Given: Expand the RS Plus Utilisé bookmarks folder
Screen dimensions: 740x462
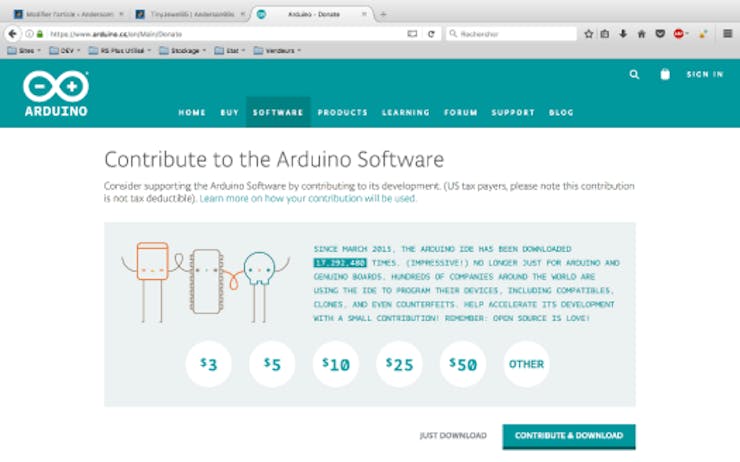Looking at the screenshot, I should (x=120, y=50).
